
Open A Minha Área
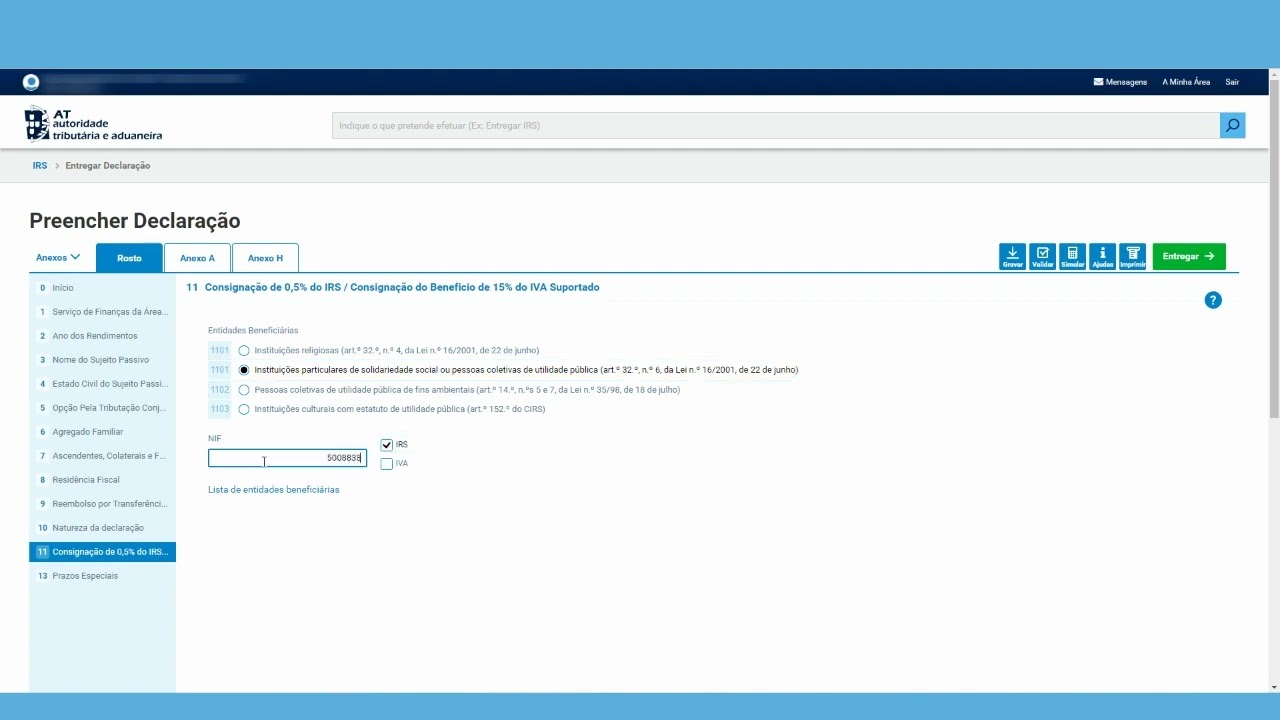[1186, 82]
